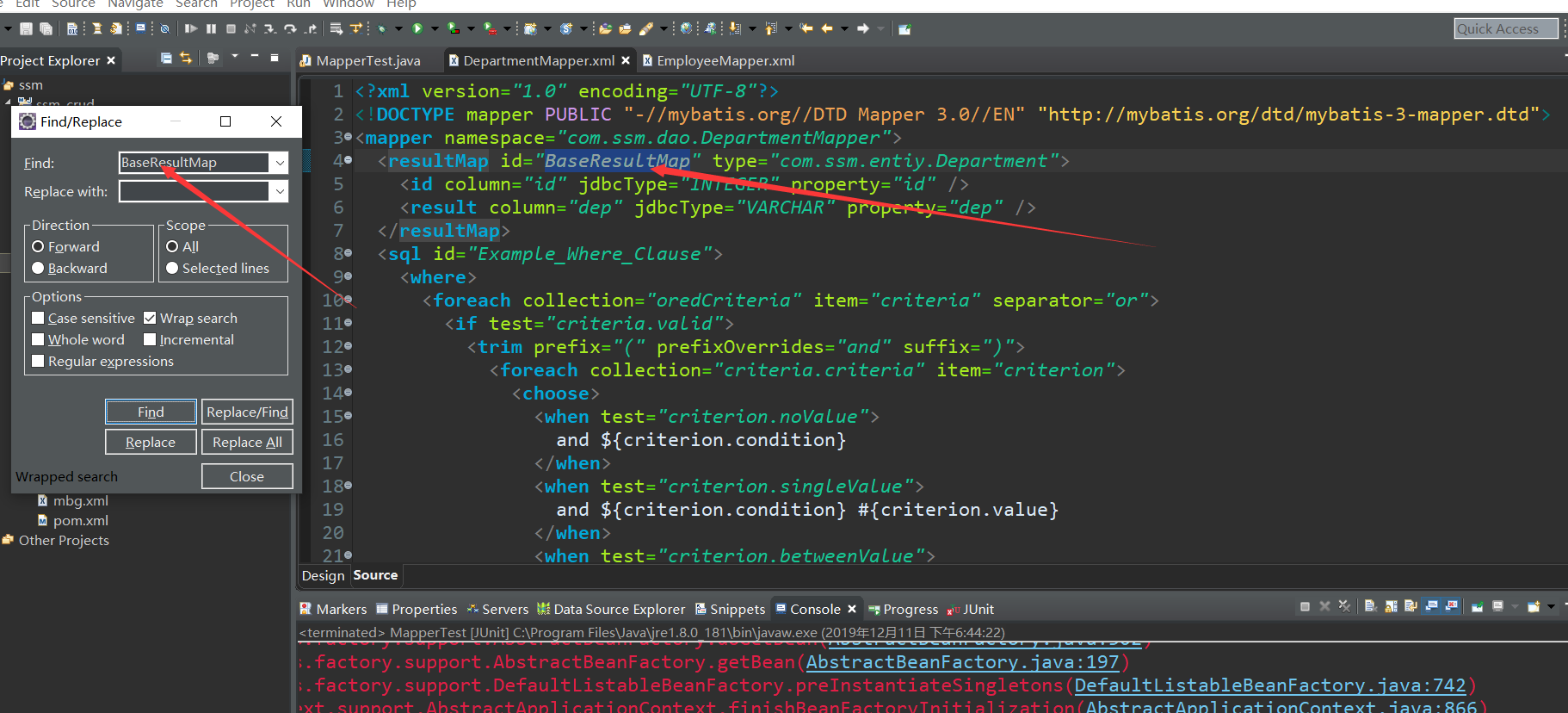Select the All scope radio button
This screenshot has height=713, width=1568.
172,246
